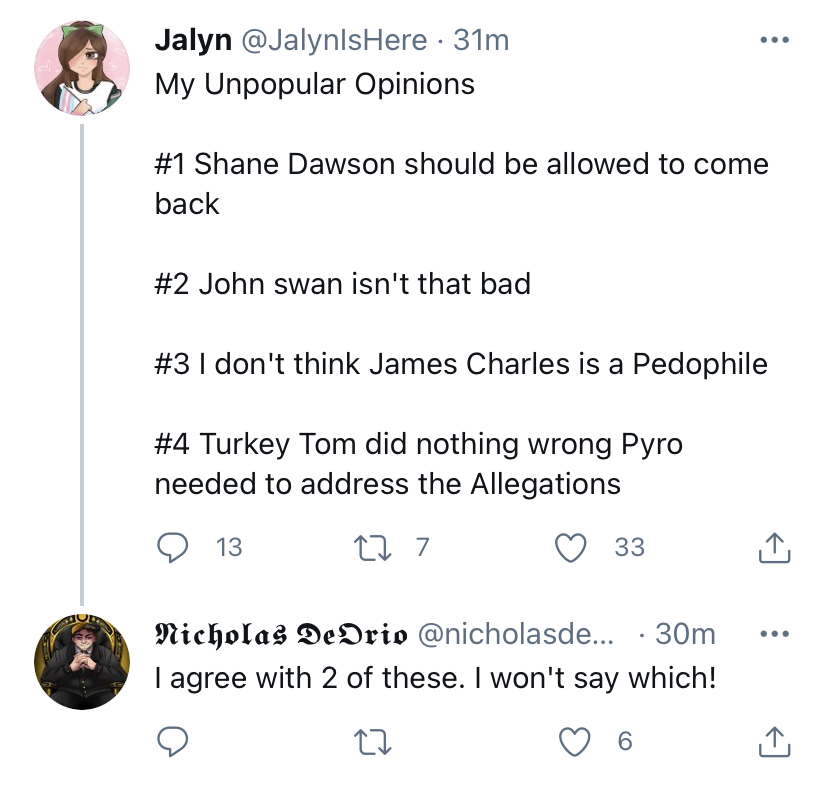828x785 pixels.
Task: Open more options on Jalyn's tweet
Action: coord(775,40)
